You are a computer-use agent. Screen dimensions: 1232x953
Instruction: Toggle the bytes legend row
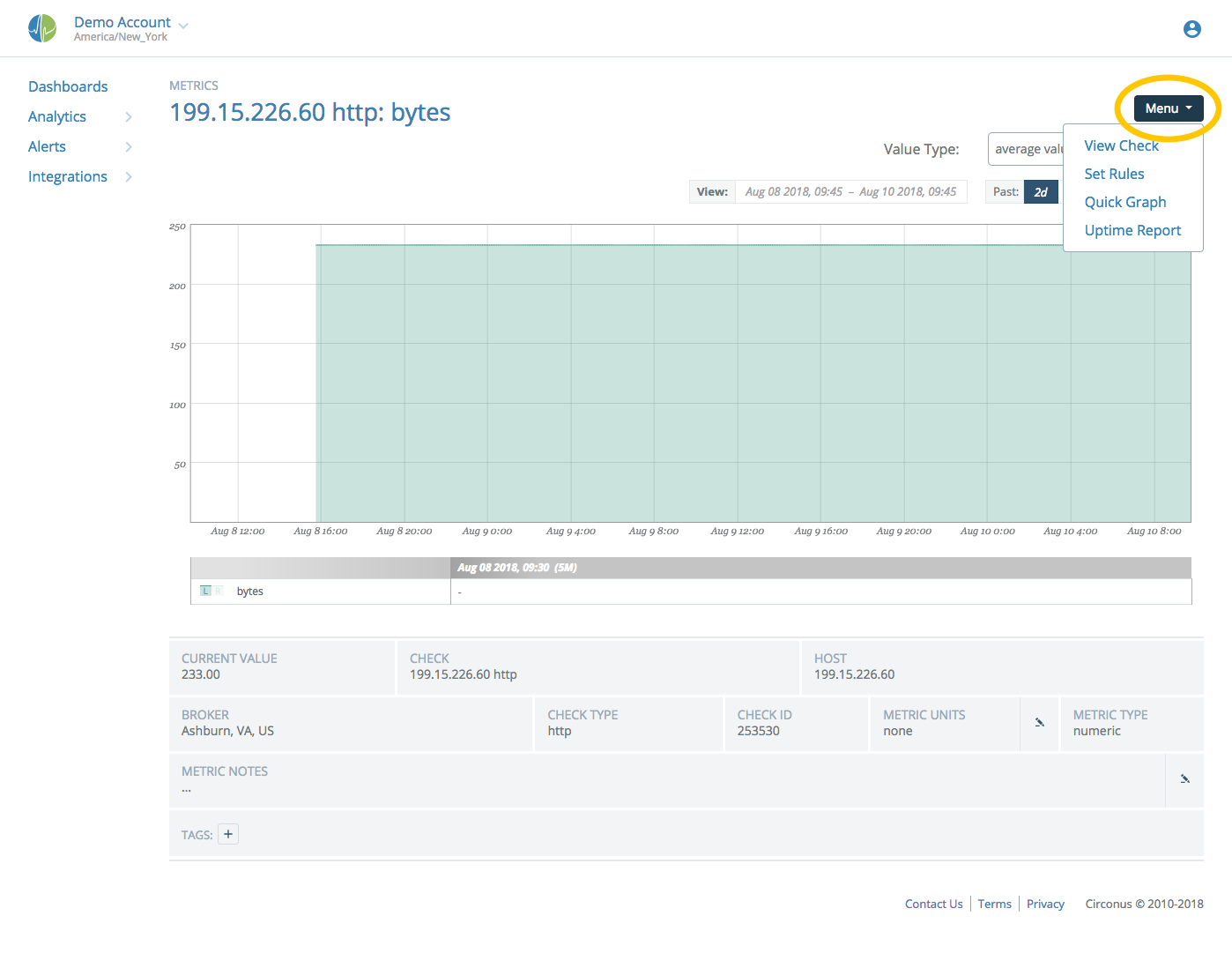[x=250, y=591]
